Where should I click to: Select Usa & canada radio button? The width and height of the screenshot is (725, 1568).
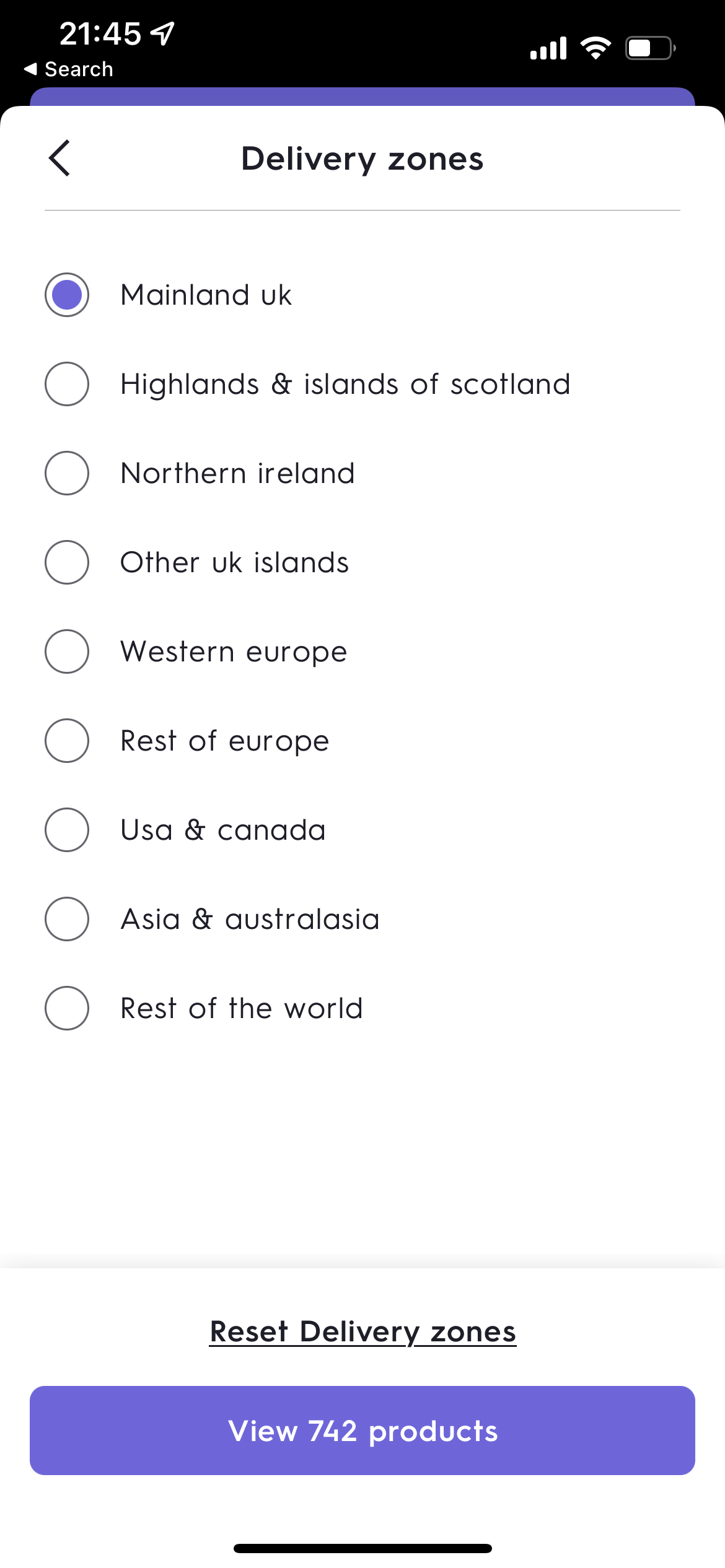(x=67, y=830)
